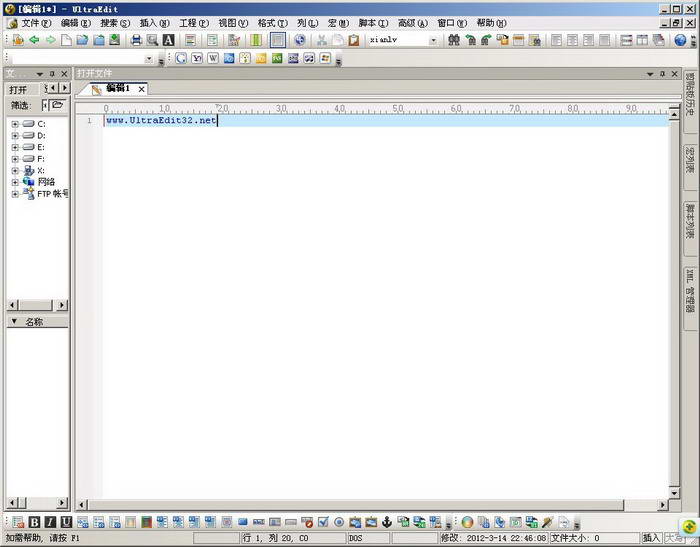Toggle the 插入 insert mode indicator
This screenshot has height=547, width=700.
[x=651, y=538]
